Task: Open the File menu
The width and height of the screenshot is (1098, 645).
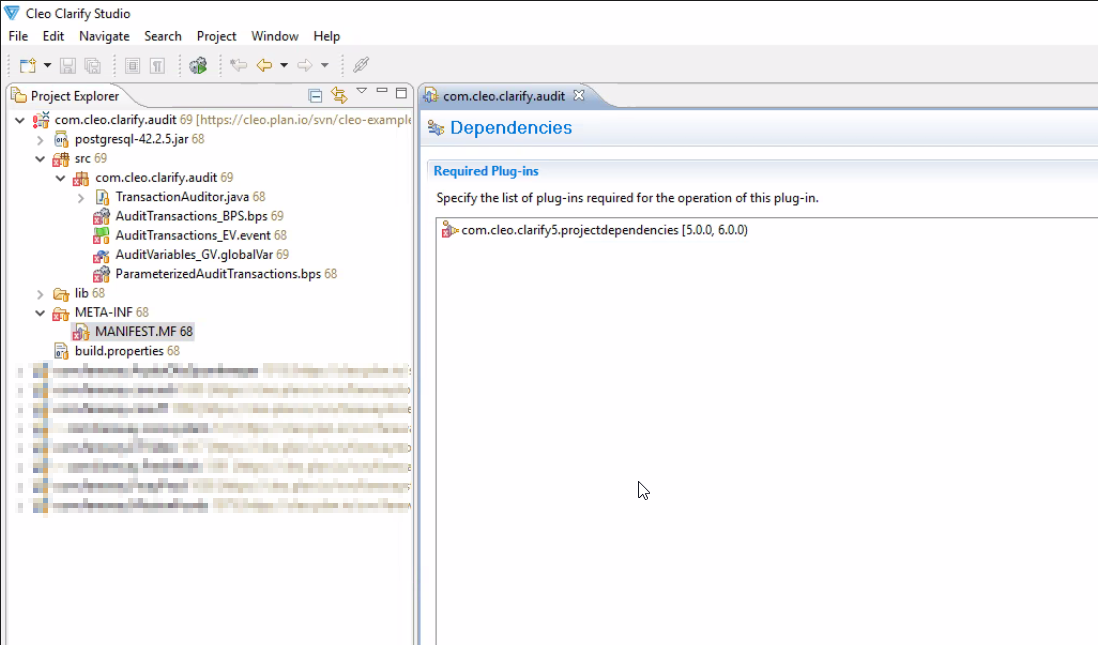Action: tap(18, 36)
